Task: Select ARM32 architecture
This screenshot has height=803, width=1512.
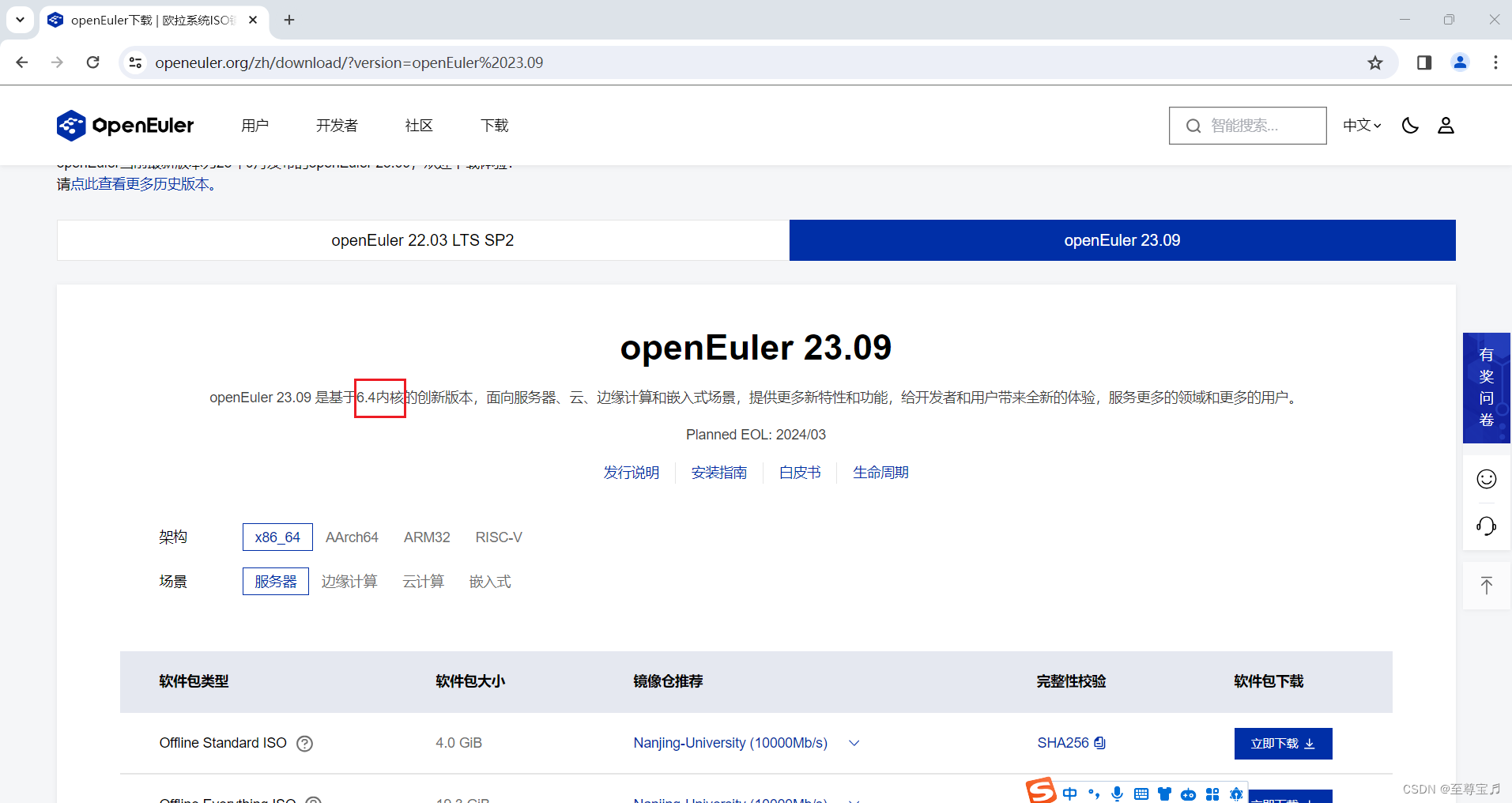Action: coord(427,537)
